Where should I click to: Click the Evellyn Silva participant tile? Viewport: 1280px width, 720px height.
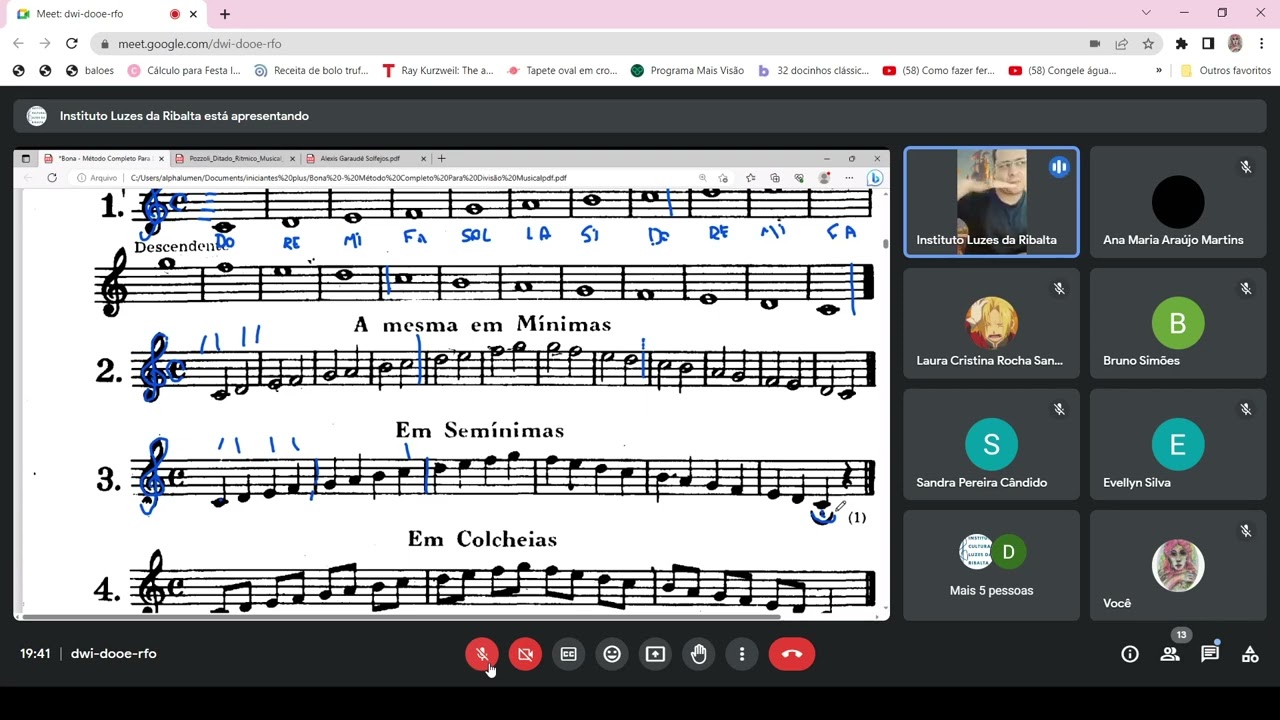click(1178, 444)
